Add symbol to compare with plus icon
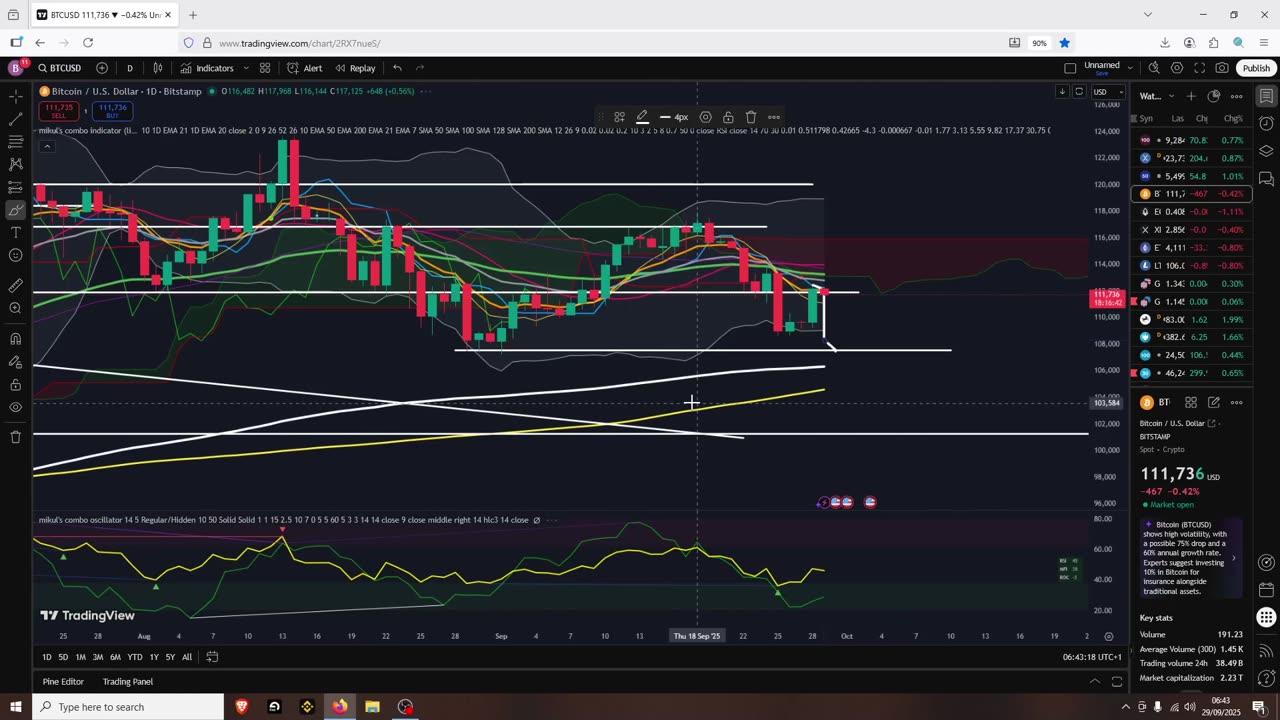This screenshot has width=1280, height=720. 102,68
